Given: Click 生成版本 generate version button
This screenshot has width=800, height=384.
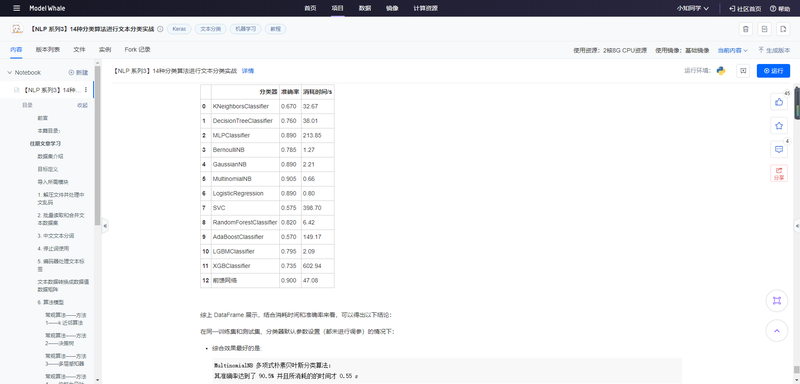Looking at the screenshot, I should [774, 50].
